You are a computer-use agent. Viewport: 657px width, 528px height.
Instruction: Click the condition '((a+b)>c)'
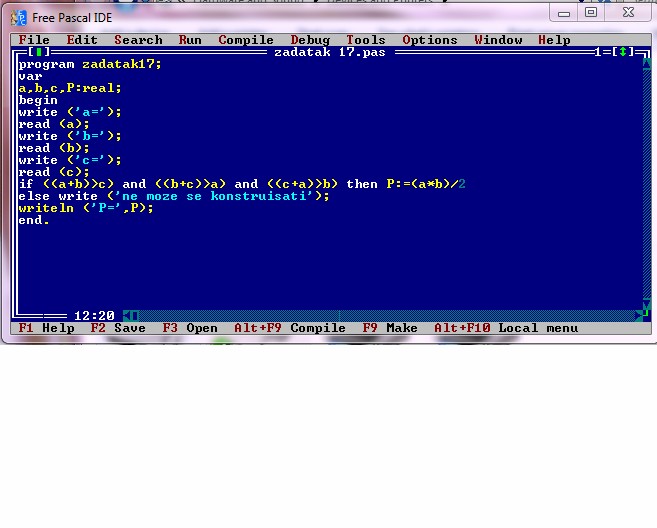pyautogui.click(x=78, y=184)
